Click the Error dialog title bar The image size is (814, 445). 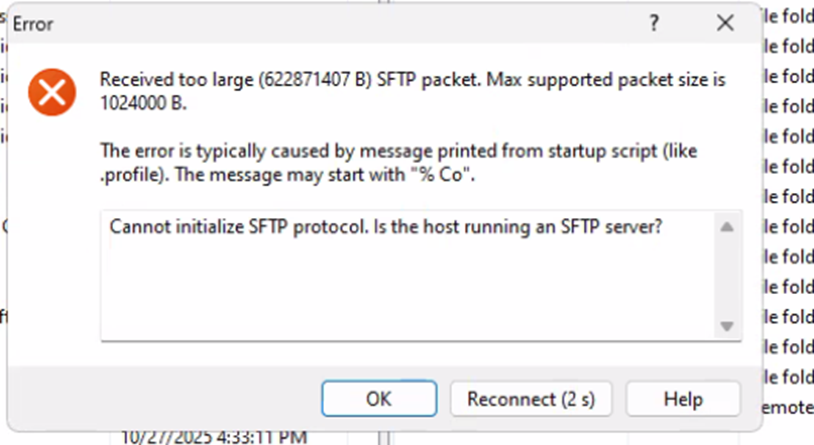click(x=300, y=22)
